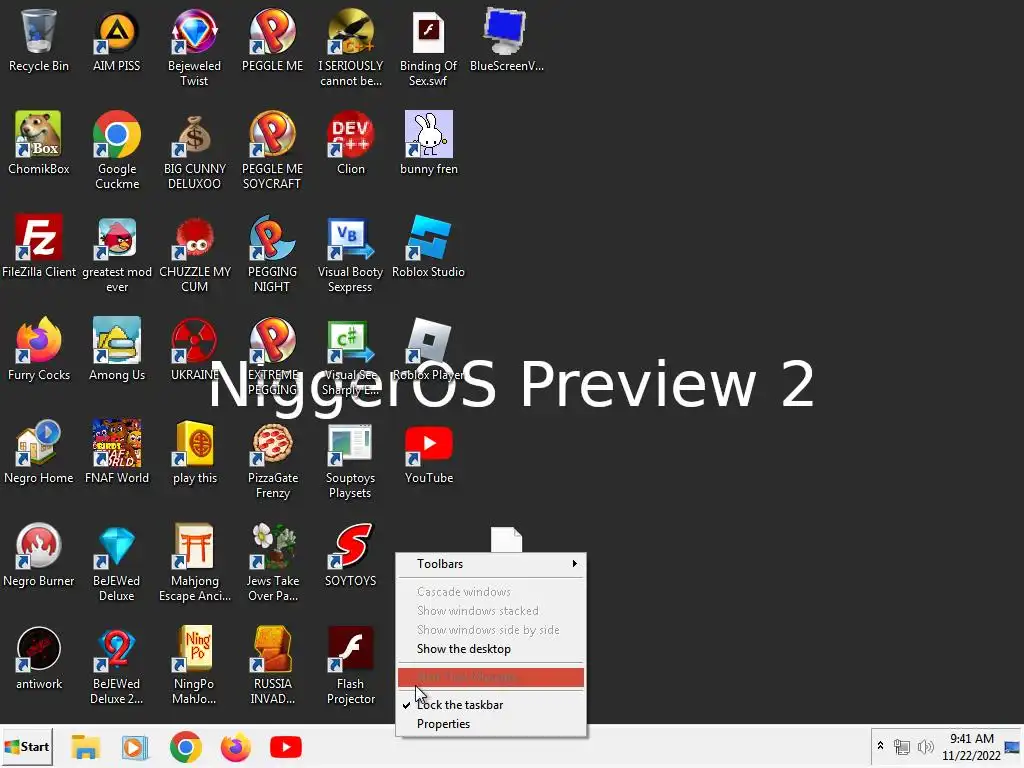Click the highlighted red context menu entry

[x=491, y=677]
